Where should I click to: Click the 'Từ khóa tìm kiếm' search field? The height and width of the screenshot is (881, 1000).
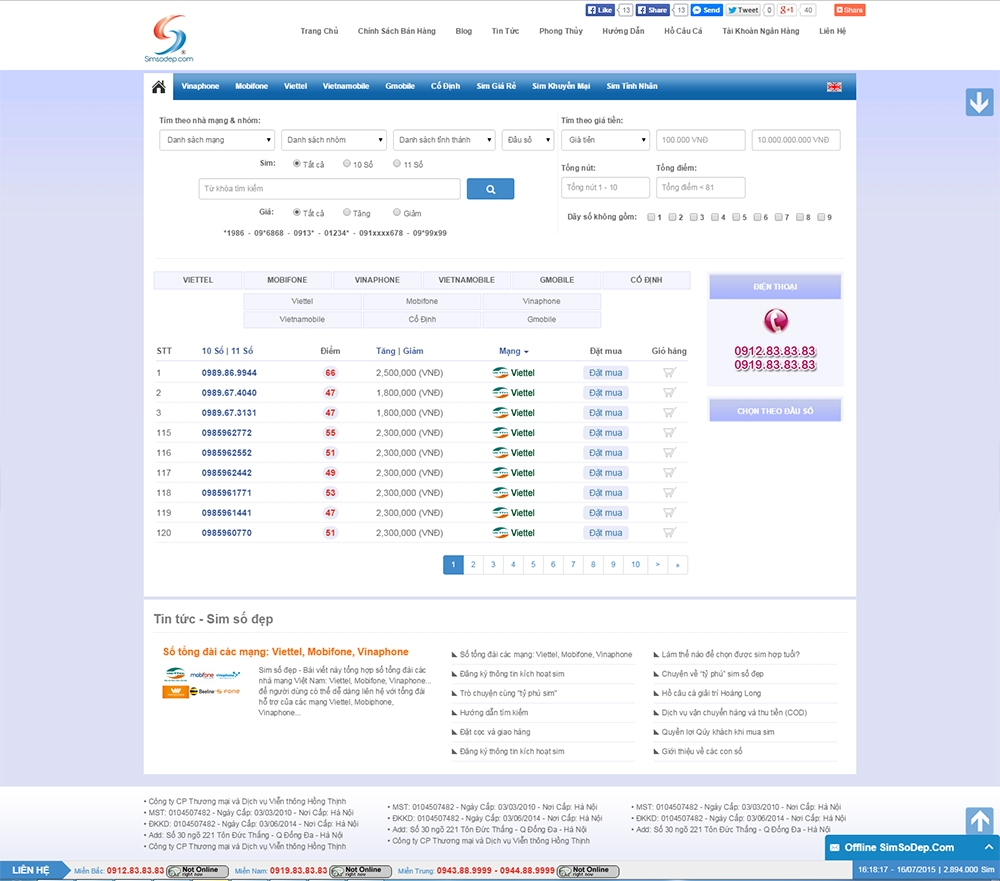click(x=329, y=189)
